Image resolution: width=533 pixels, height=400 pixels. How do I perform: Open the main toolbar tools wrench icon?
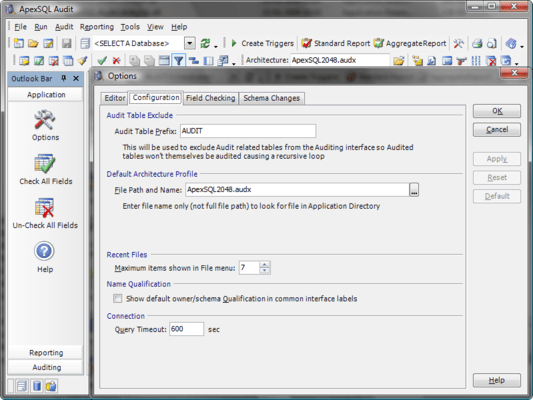(x=458, y=43)
